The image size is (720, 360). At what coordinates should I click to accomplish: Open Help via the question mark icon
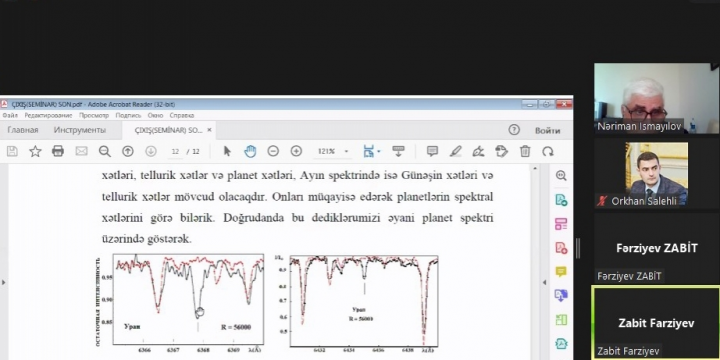514,130
